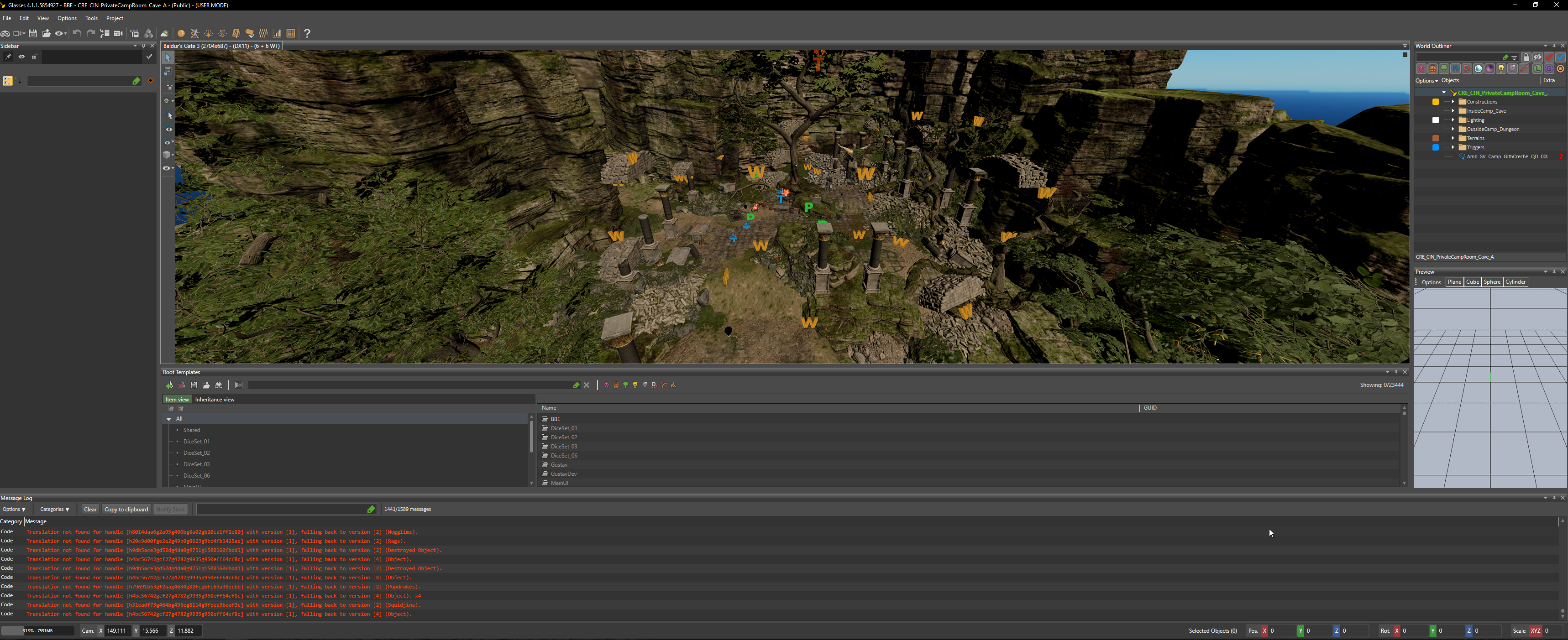Toggle tree scenery filter in World Outliner
This screenshot has width=1568, height=640.
pyautogui.click(x=1444, y=69)
